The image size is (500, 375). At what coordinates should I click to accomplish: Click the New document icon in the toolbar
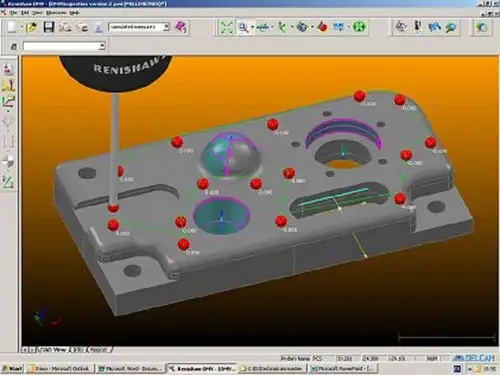click(x=12, y=27)
